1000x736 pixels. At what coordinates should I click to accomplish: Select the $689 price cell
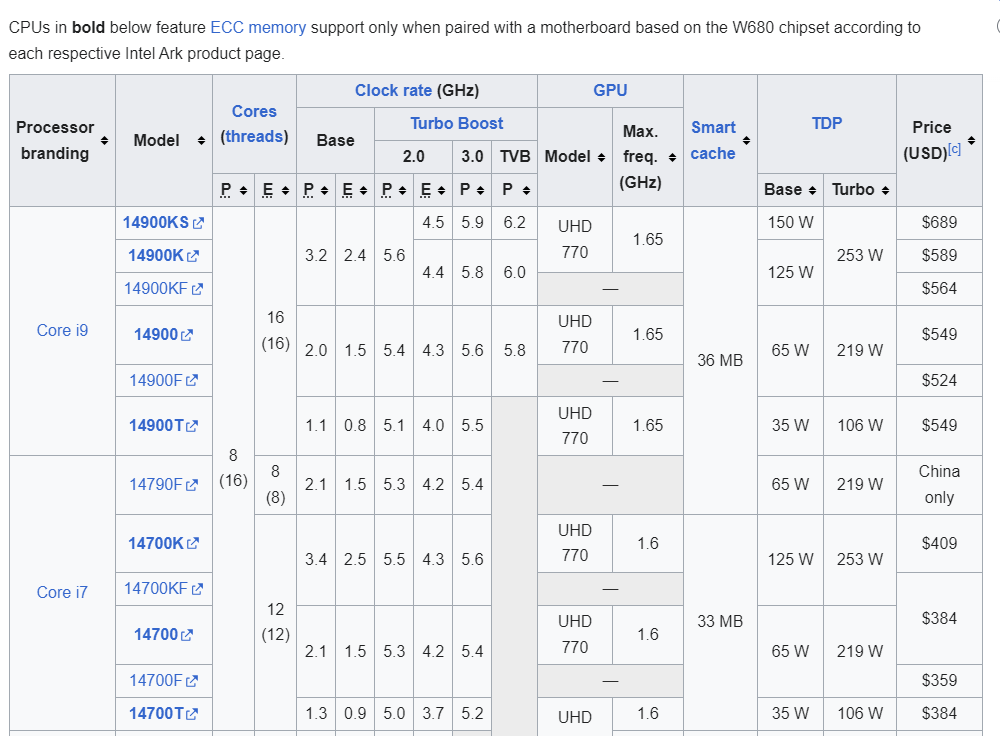coord(939,223)
